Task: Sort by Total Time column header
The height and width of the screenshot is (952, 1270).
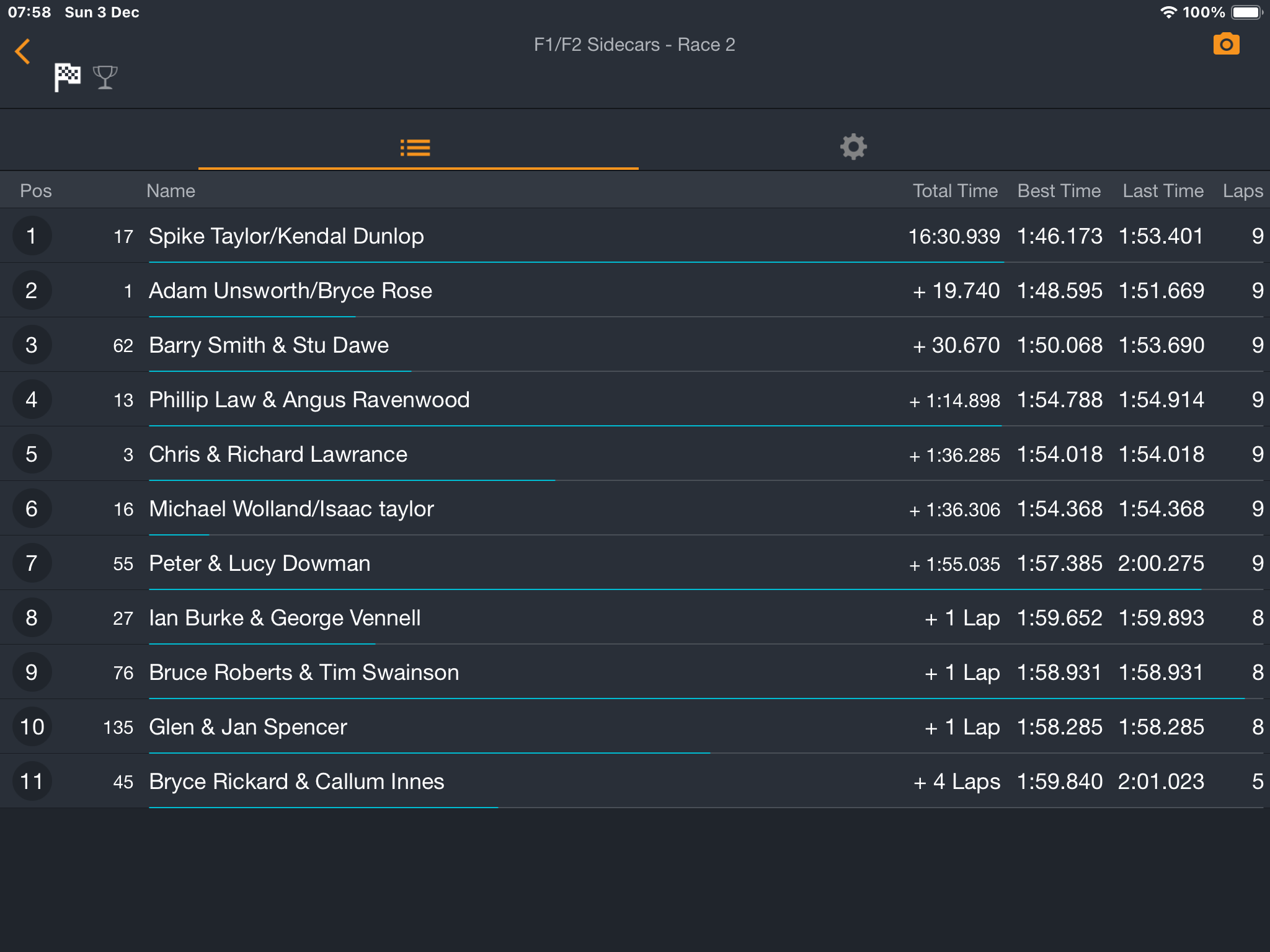Action: coord(955,191)
